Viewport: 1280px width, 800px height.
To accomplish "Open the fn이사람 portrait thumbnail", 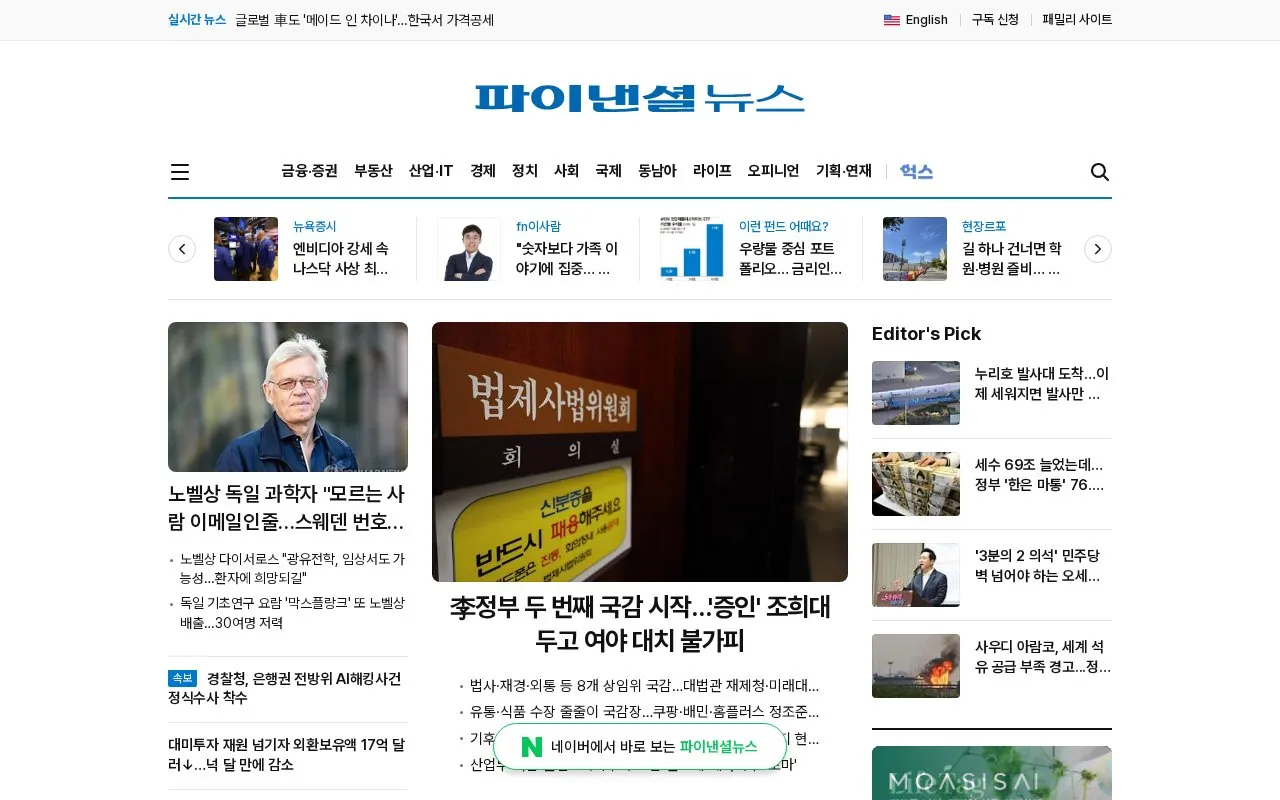I will (x=469, y=249).
